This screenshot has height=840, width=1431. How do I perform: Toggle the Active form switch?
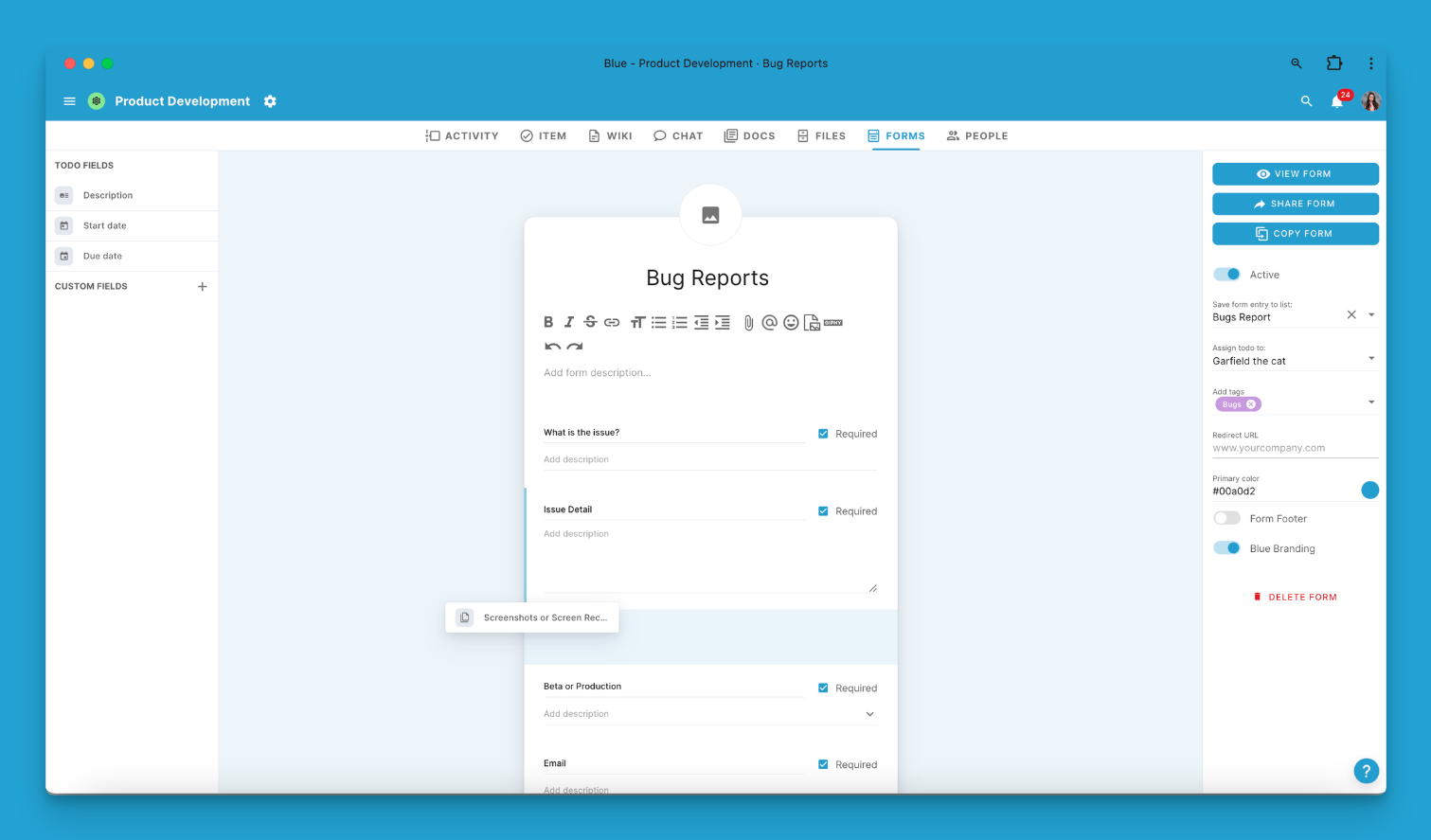pos(1227,275)
